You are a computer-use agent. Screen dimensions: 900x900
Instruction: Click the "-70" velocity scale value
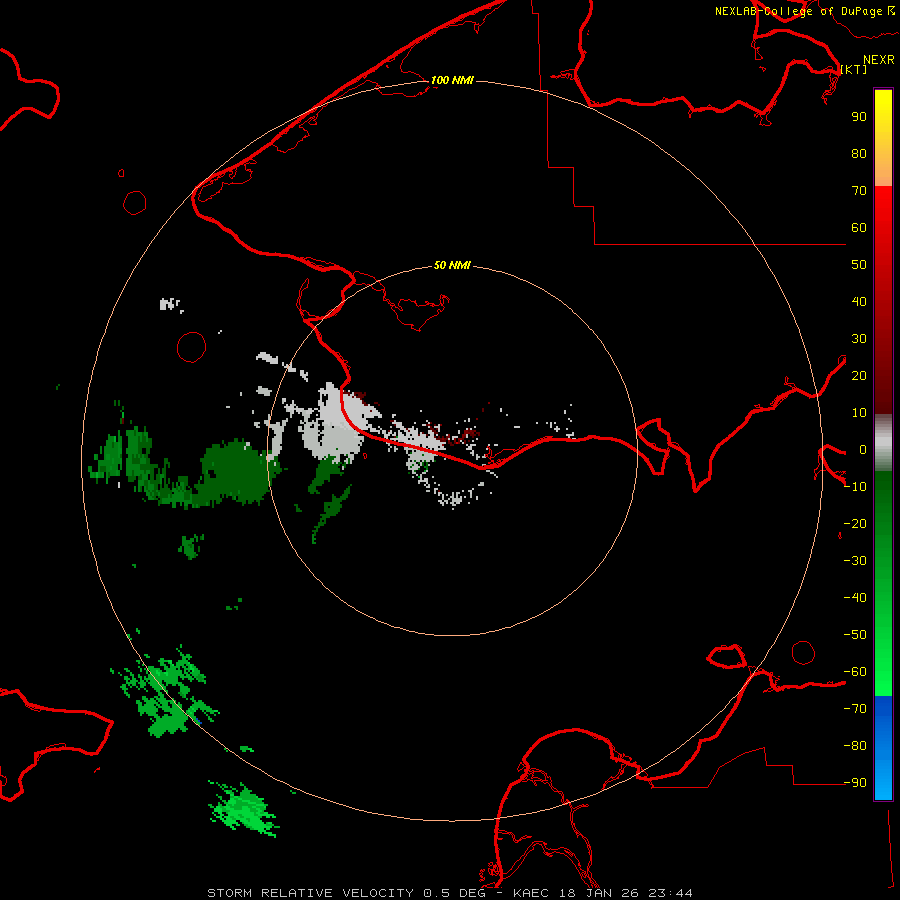(855, 709)
